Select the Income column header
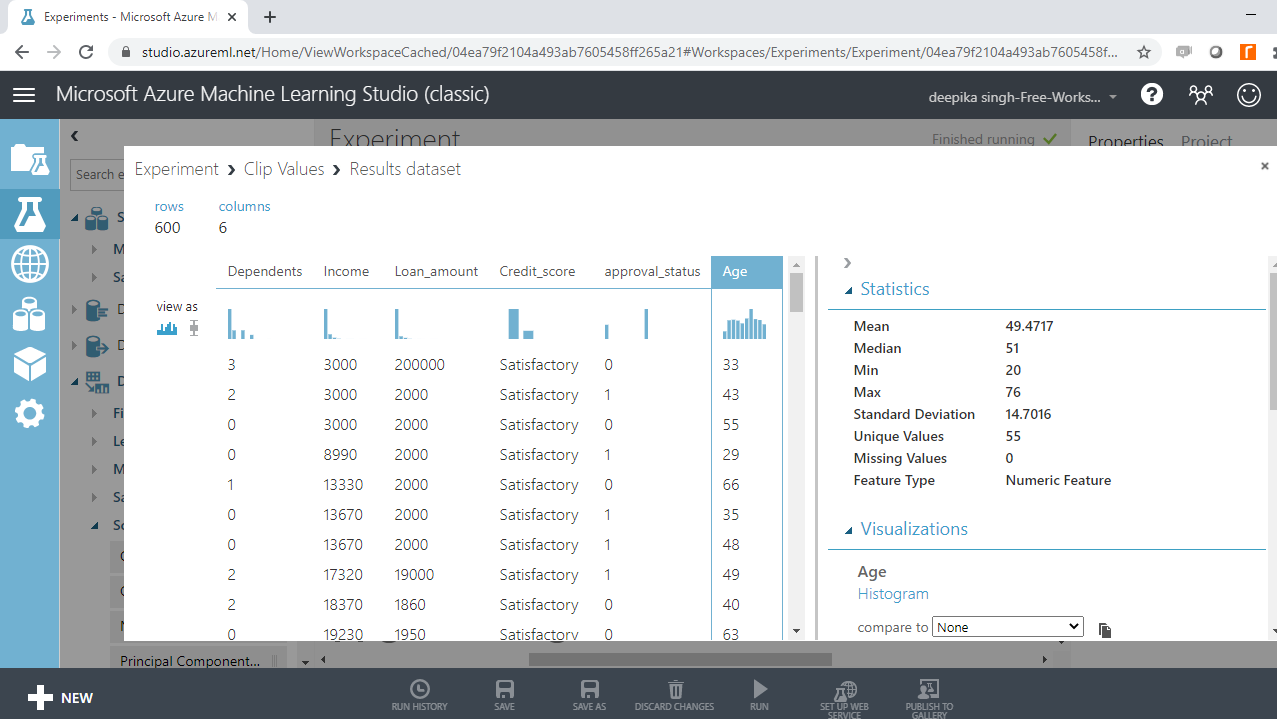1277x719 pixels. pos(346,271)
